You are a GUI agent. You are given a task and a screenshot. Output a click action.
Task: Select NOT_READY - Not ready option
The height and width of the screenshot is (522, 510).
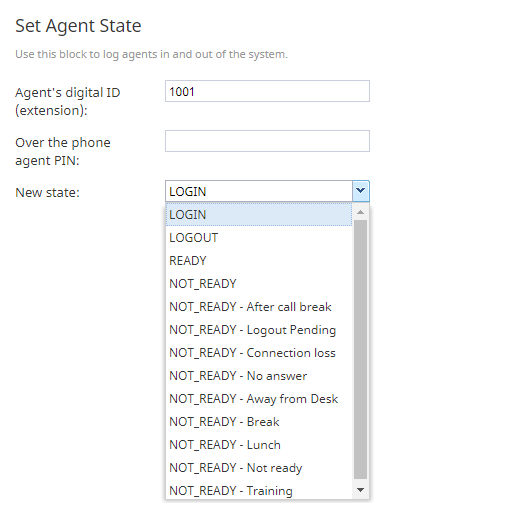(259, 468)
